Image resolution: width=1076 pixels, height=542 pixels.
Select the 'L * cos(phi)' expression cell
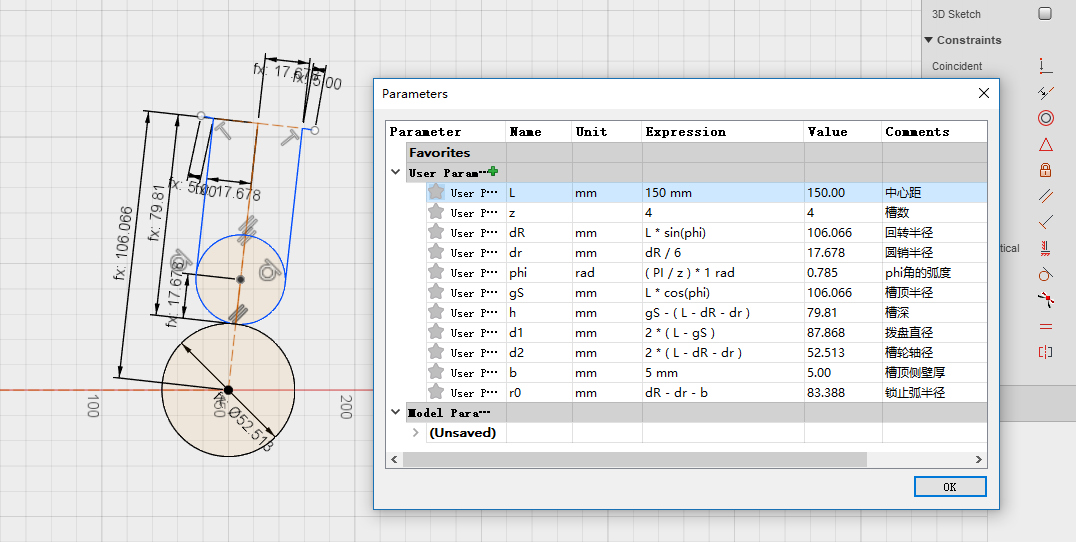pyautogui.click(x=723, y=292)
